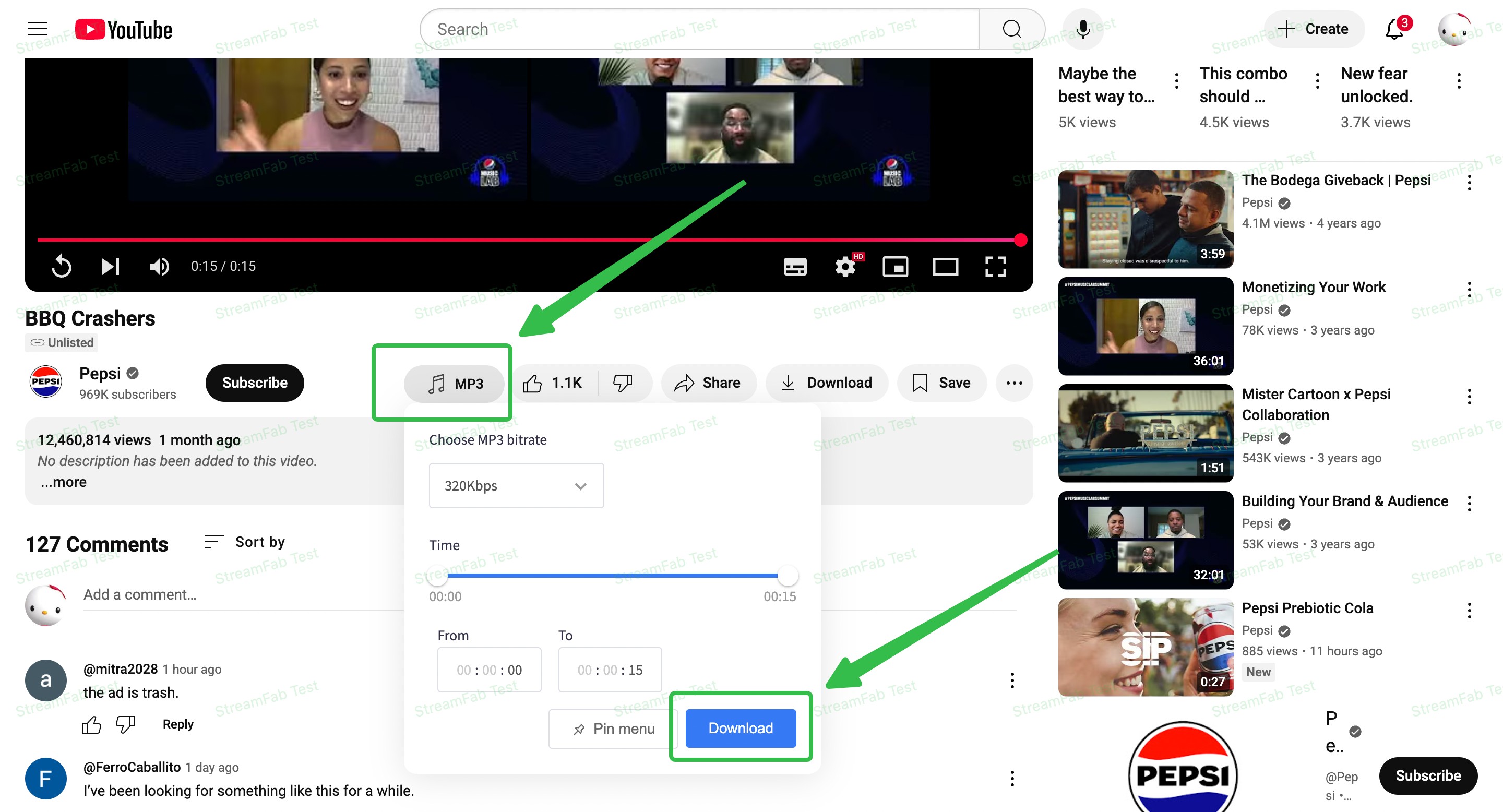1503x812 pixels.
Task: Reply to @mitra2028's comment
Action: pos(178,724)
